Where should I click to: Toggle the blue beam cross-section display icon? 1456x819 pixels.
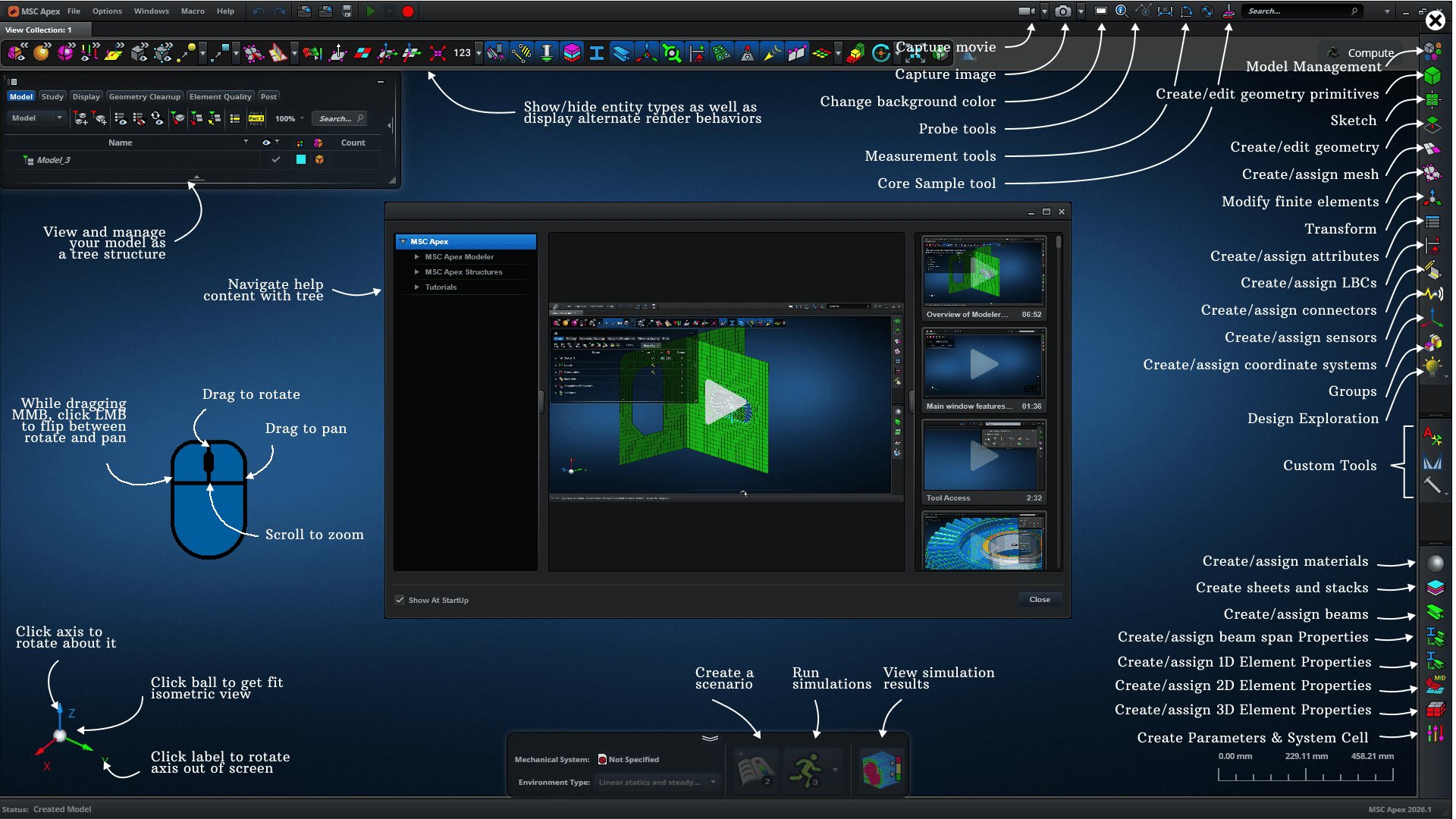[597, 53]
